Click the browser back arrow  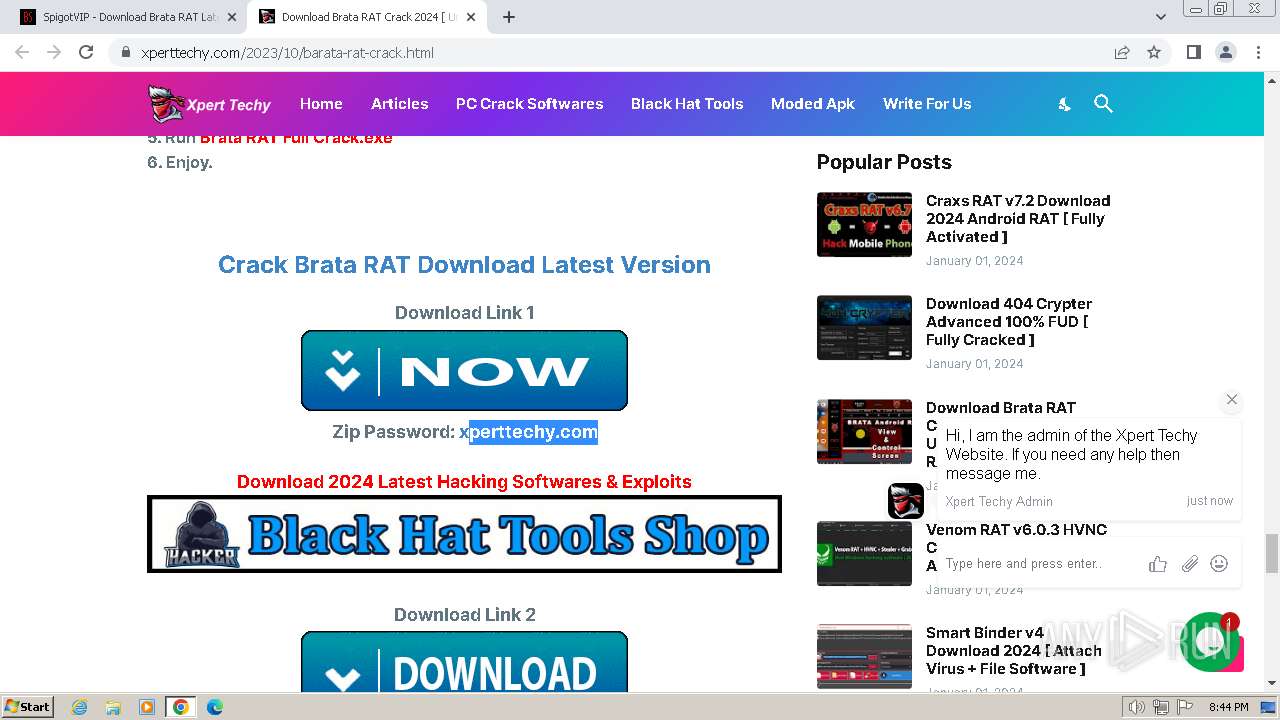22,52
